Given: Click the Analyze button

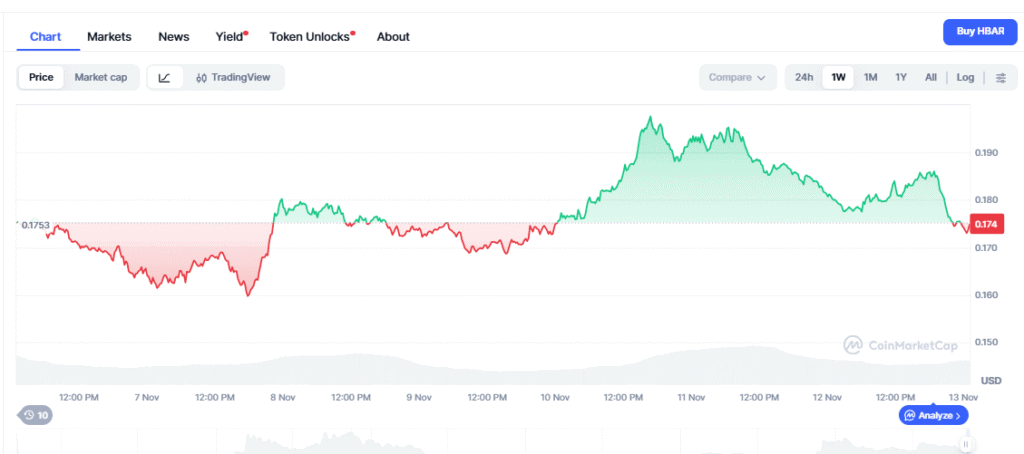Looking at the screenshot, I should click(933, 415).
